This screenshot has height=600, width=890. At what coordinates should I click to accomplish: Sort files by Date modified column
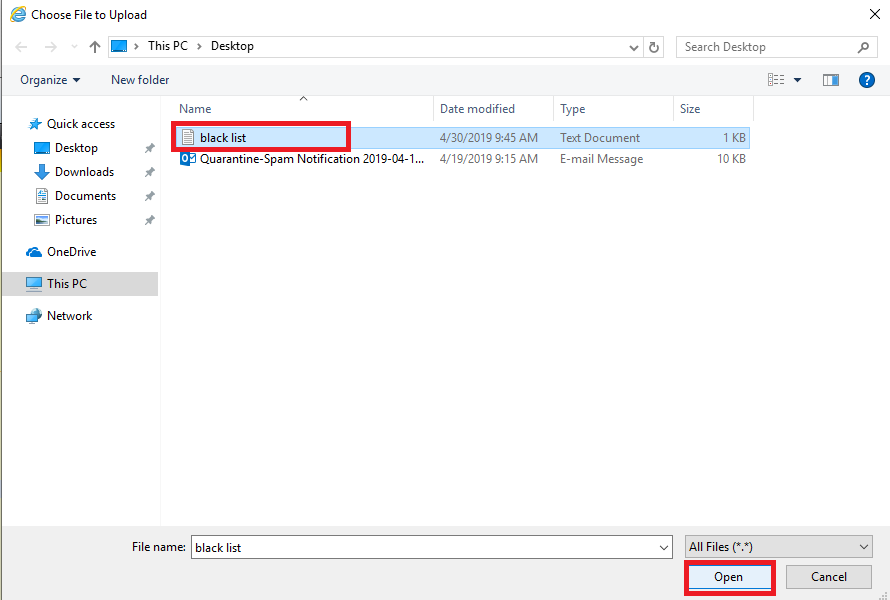tap(478, 109)
